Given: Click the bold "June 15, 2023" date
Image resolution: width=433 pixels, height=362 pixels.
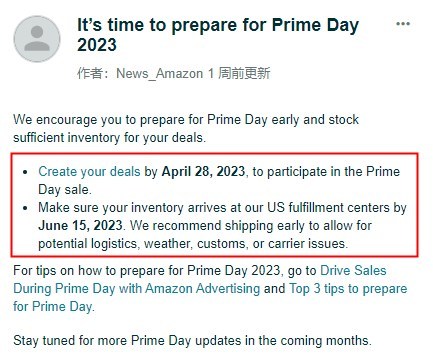Looking at the screenshot, I should click(x=80, y=225).
